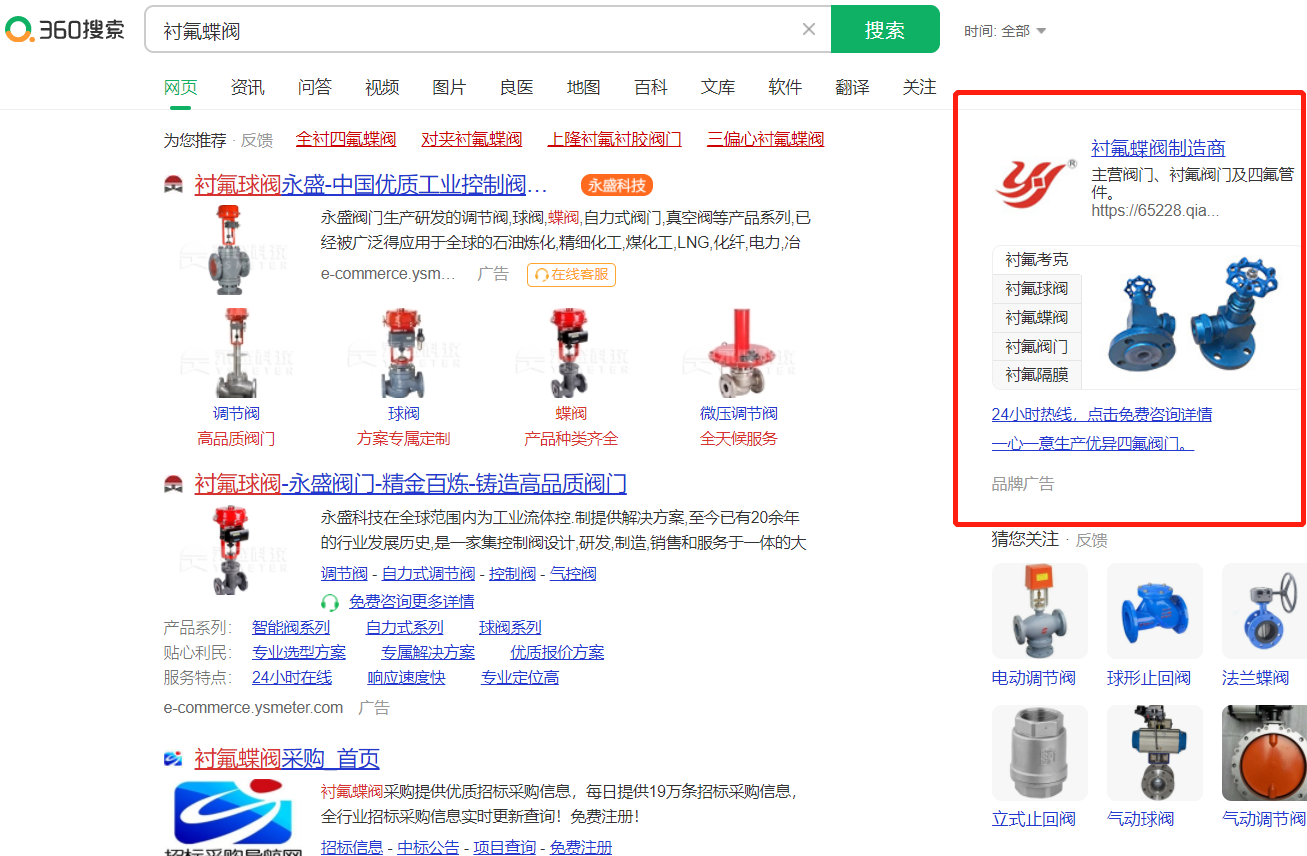The image size is (1307, 856).
Task: Click the favicon beside 衬氟蝶阀采购 result
Action: [173, 758]
